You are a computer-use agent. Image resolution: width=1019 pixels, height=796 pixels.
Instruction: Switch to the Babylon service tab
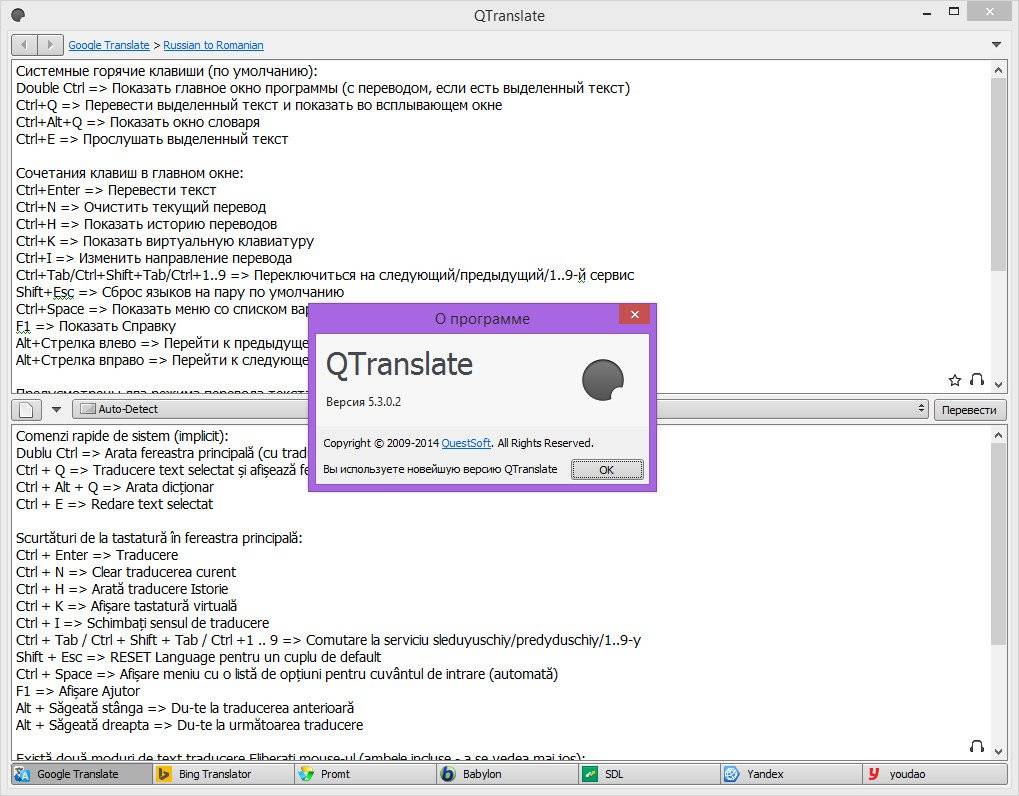tap(508, 774)
